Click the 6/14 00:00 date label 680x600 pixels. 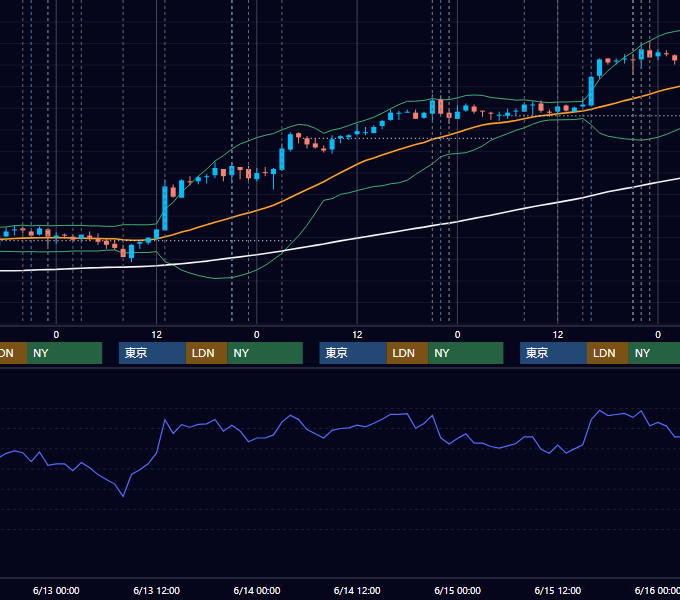[x=257, y=590]
